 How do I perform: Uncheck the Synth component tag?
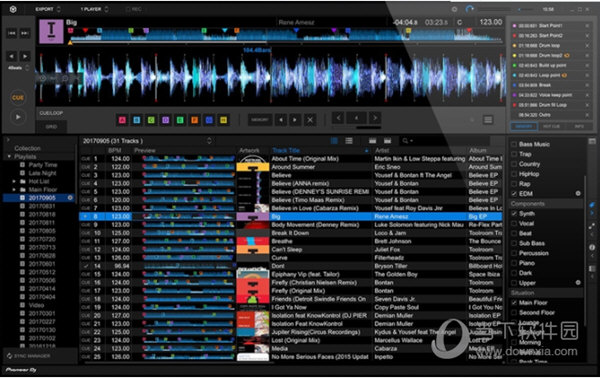click(514, 214)
